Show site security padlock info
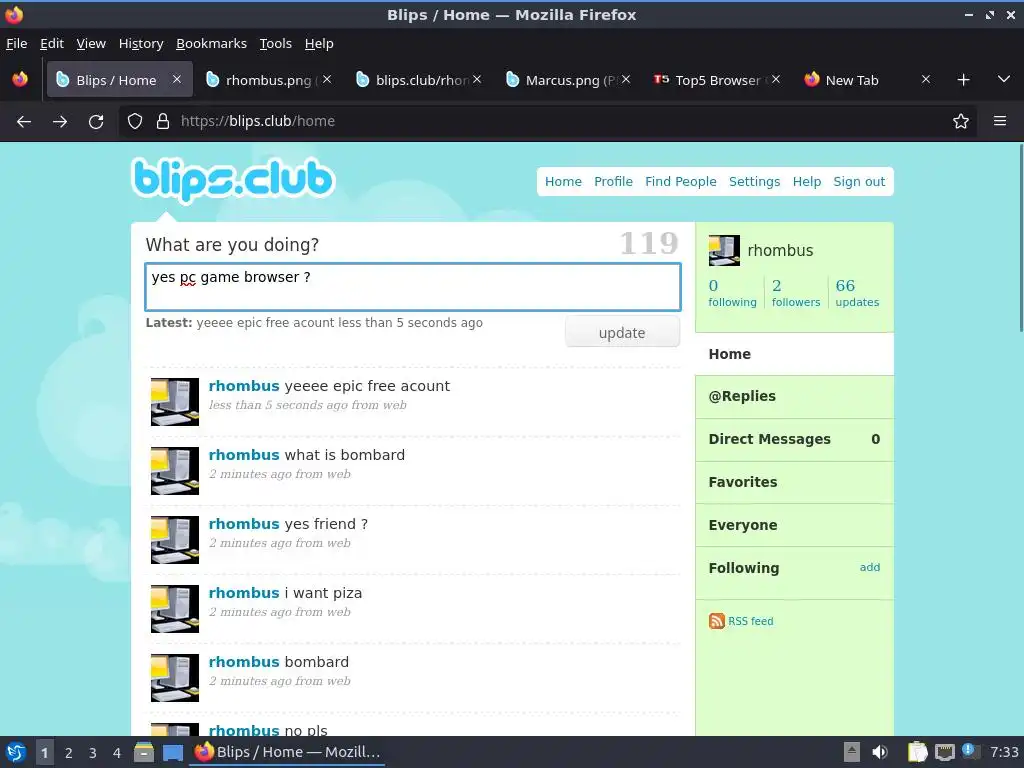The width and height of the screenshot is (1024, 768). 163,121
